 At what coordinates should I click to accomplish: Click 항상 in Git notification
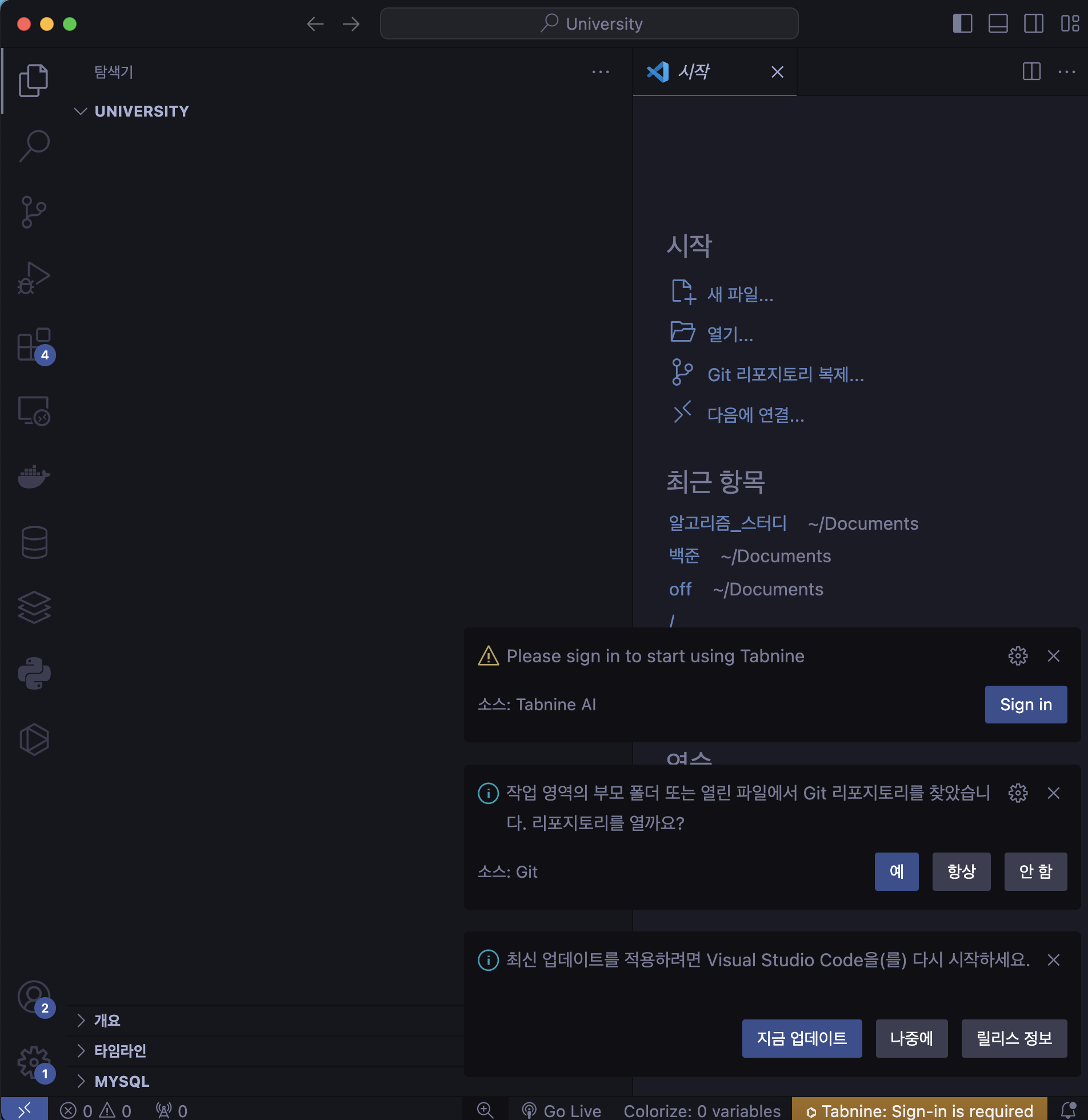pyautogui.click(x=961, y=871)
